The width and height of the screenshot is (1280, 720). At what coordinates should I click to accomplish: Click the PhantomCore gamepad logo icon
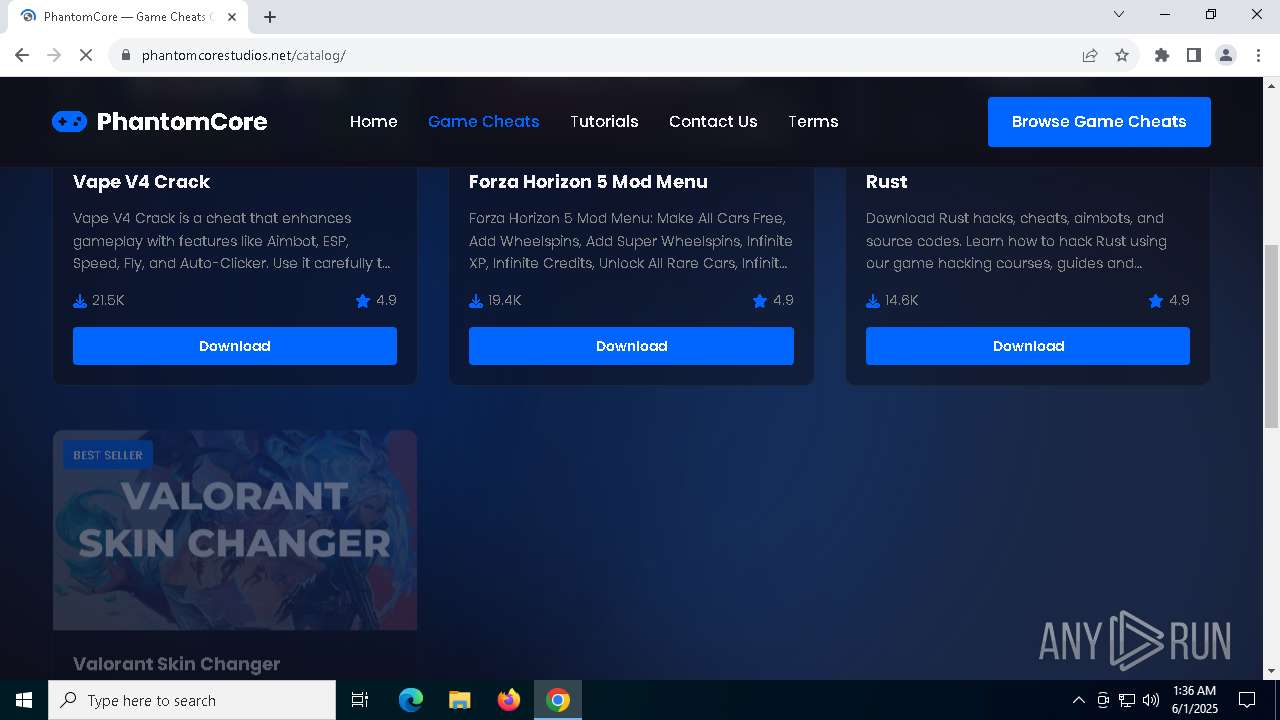(69, 122)
